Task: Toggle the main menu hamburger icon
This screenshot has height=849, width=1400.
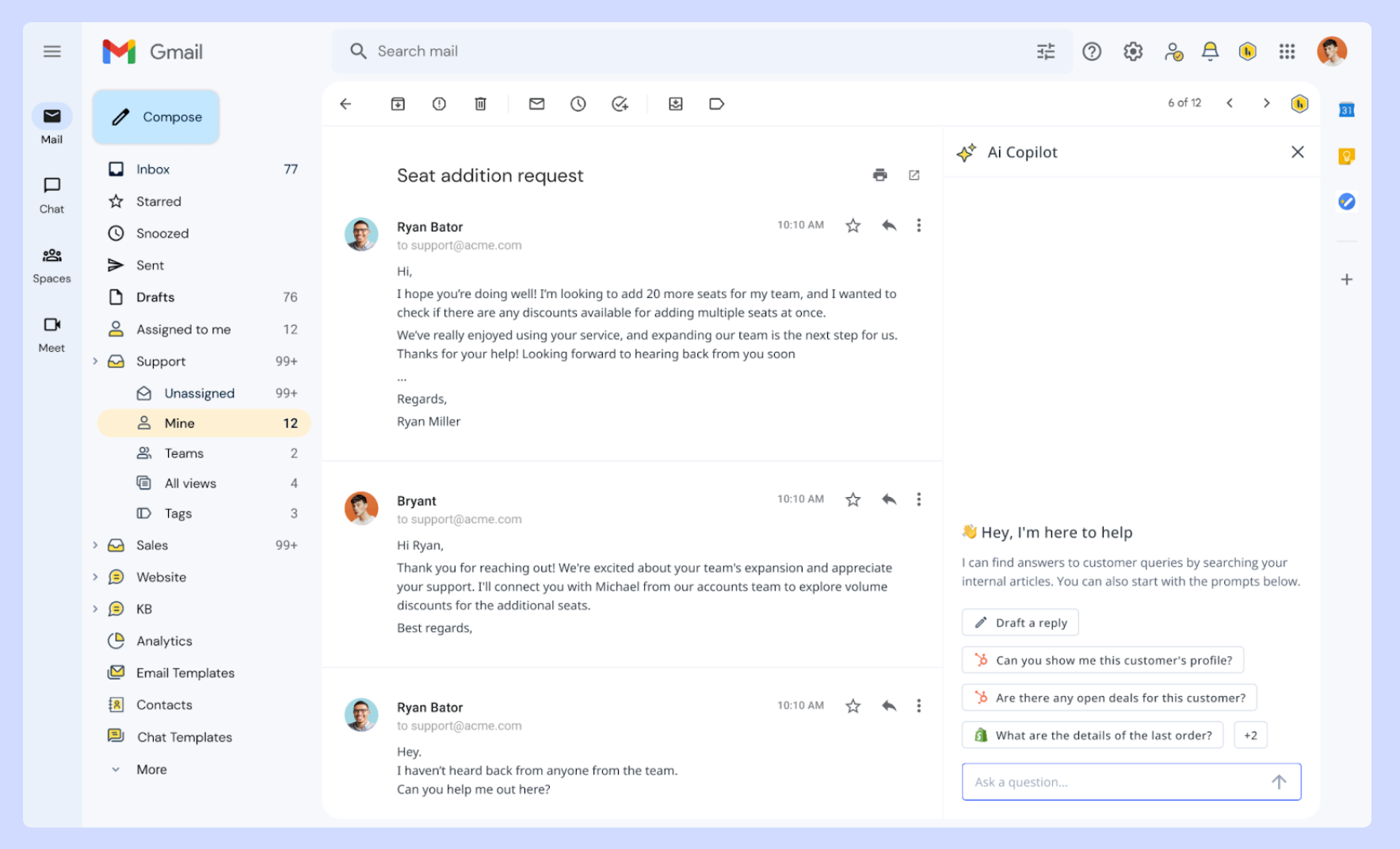Action: [x=52, y=52]
